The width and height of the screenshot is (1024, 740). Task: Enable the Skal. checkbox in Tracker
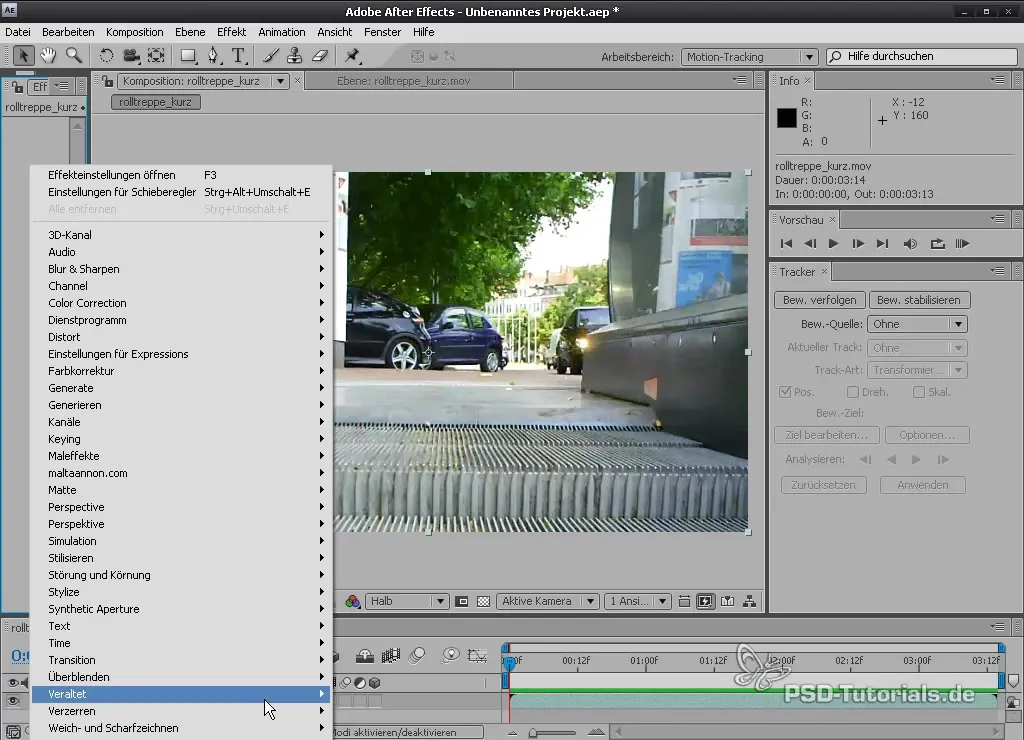pos(919,392)
